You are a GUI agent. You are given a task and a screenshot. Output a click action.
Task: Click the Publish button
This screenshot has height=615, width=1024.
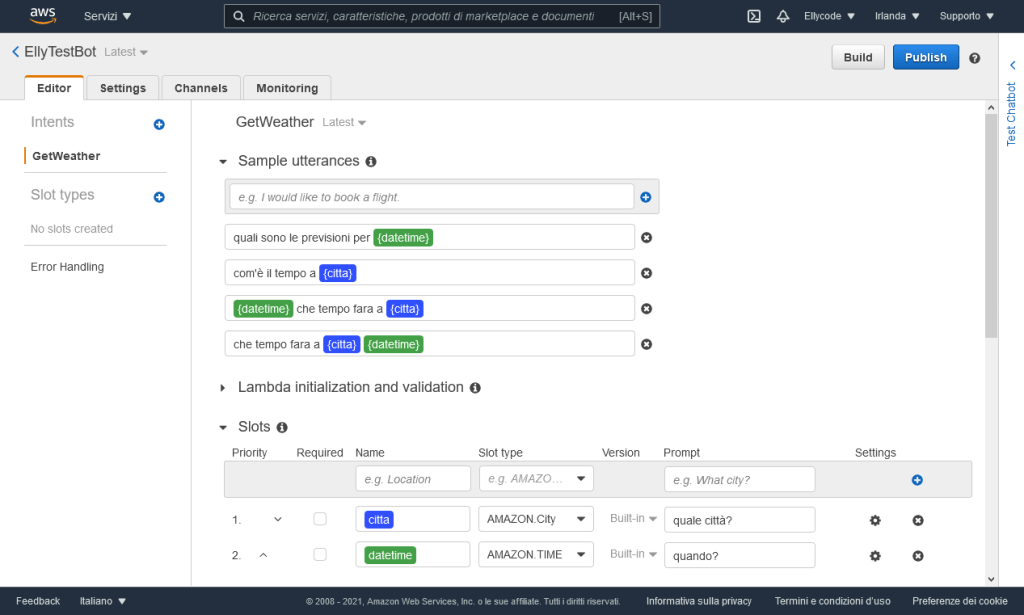[x=925, y=57]
